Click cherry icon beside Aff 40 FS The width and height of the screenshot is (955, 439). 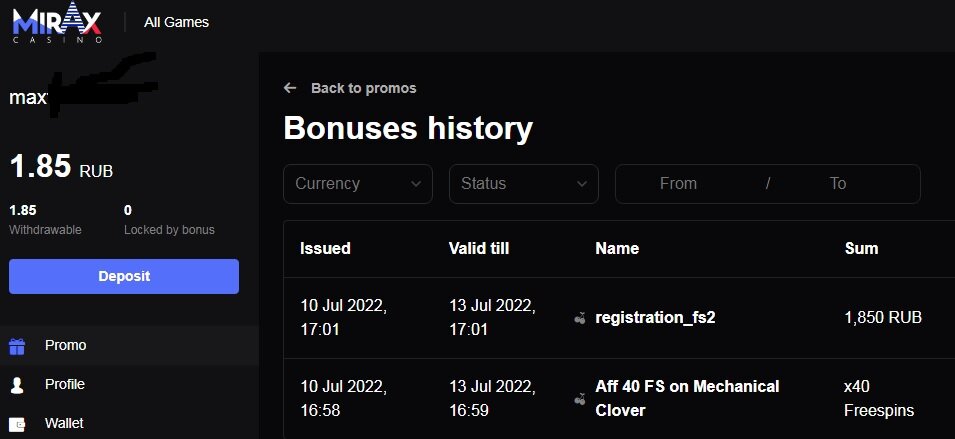pos(580,399)
